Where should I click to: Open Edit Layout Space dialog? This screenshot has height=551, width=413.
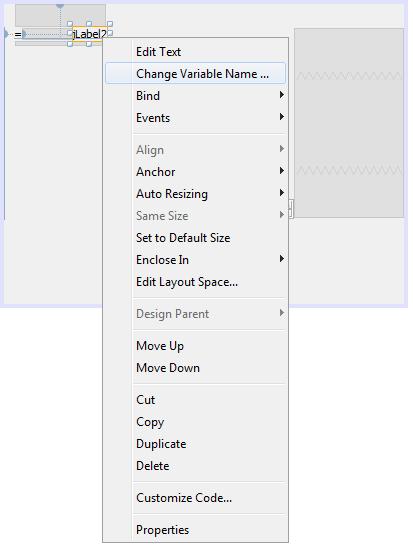pos(195,282)
